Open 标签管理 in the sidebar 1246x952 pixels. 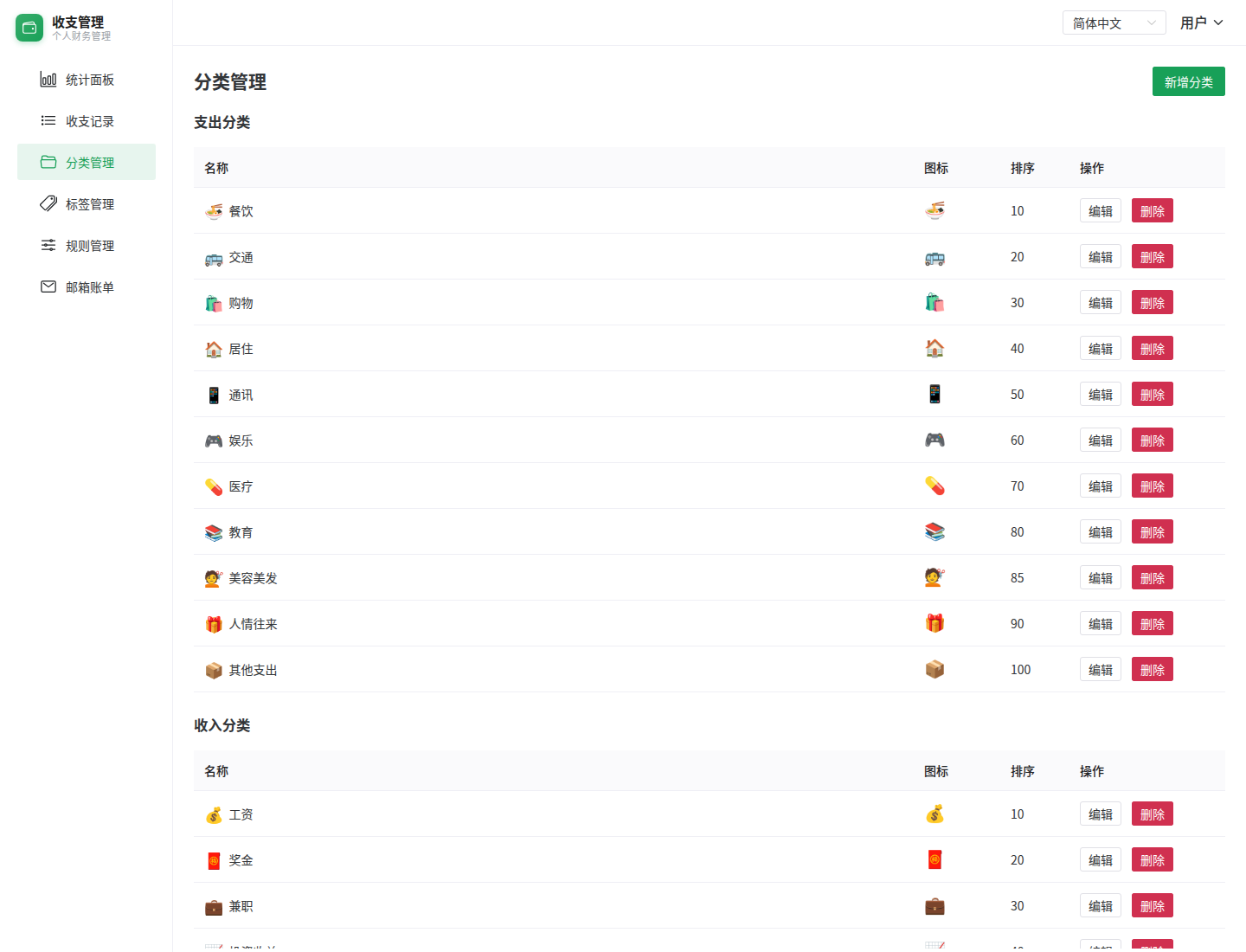(x=87, y=204)
